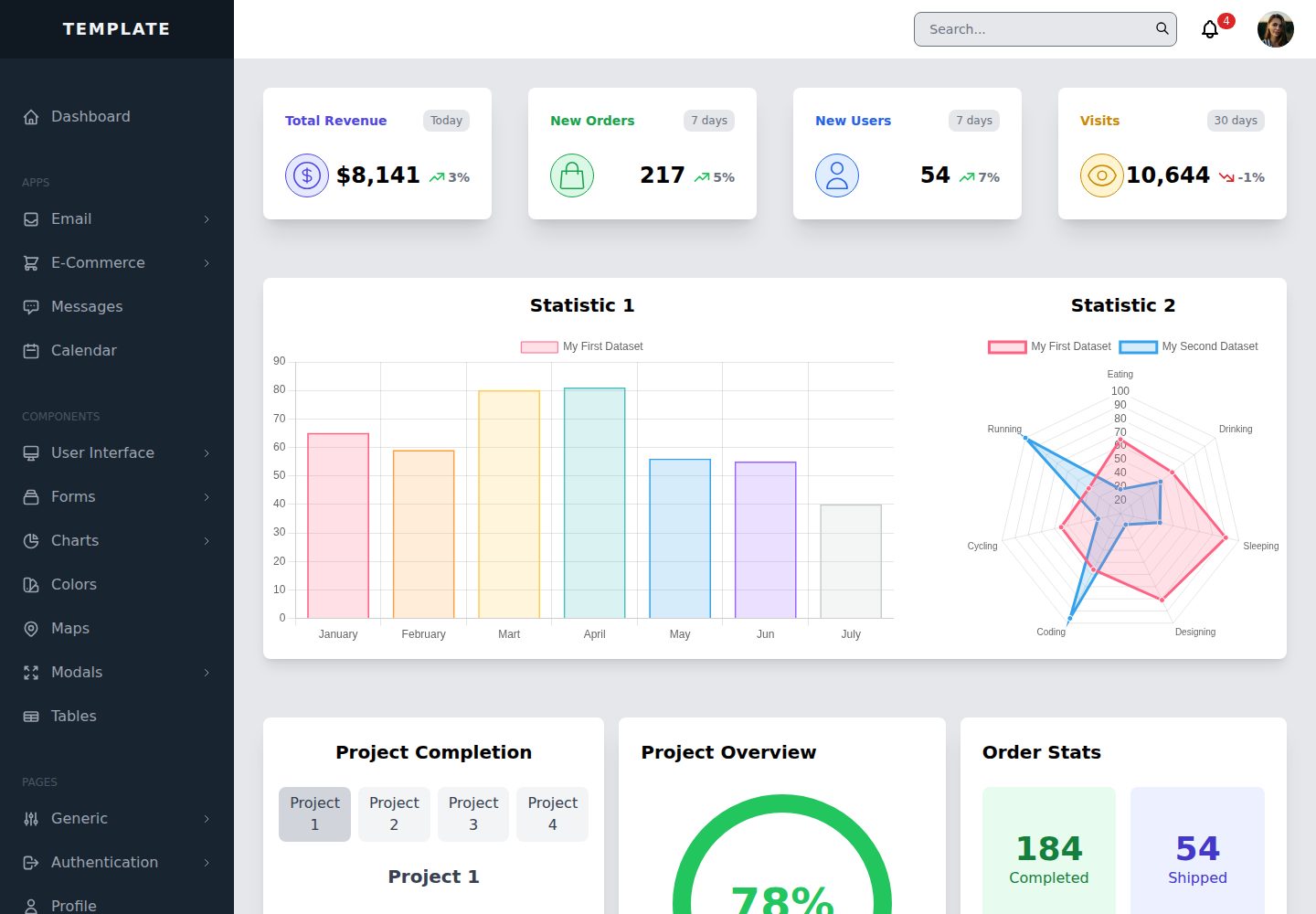Screen dimensions: 1316x914
Task: Toggle My Second Dataset legend in radar chart
Action: [x=1189, y=346]
